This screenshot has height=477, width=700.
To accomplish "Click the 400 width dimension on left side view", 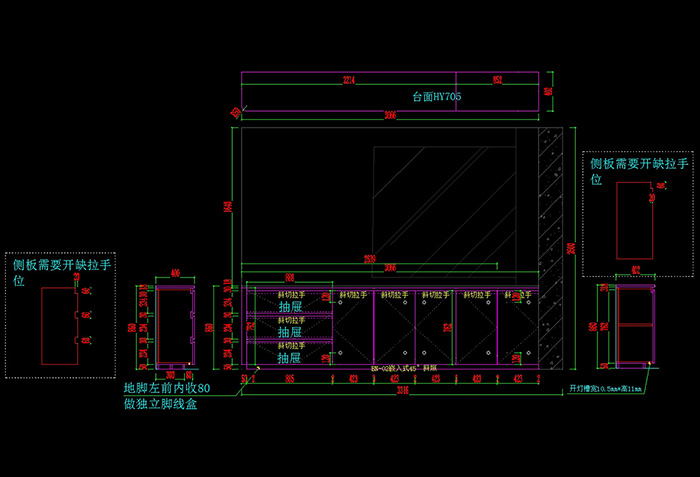I will pyautogui.click(x=176, y=274).
